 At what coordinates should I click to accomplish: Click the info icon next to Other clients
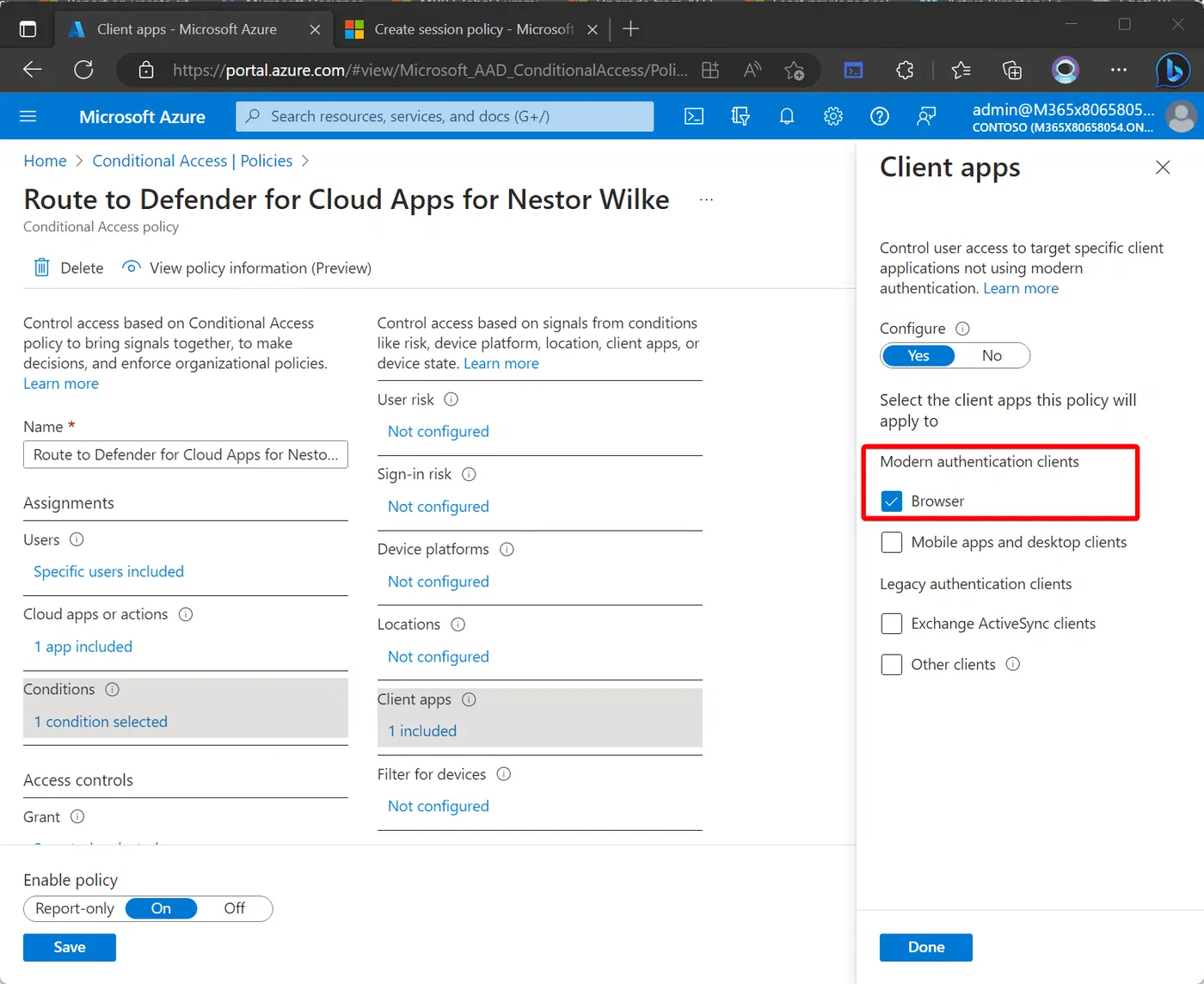1013,664
